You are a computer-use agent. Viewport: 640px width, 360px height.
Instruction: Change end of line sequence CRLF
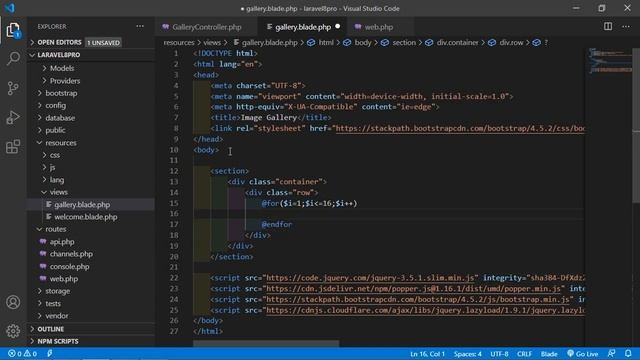click(524, 353)
